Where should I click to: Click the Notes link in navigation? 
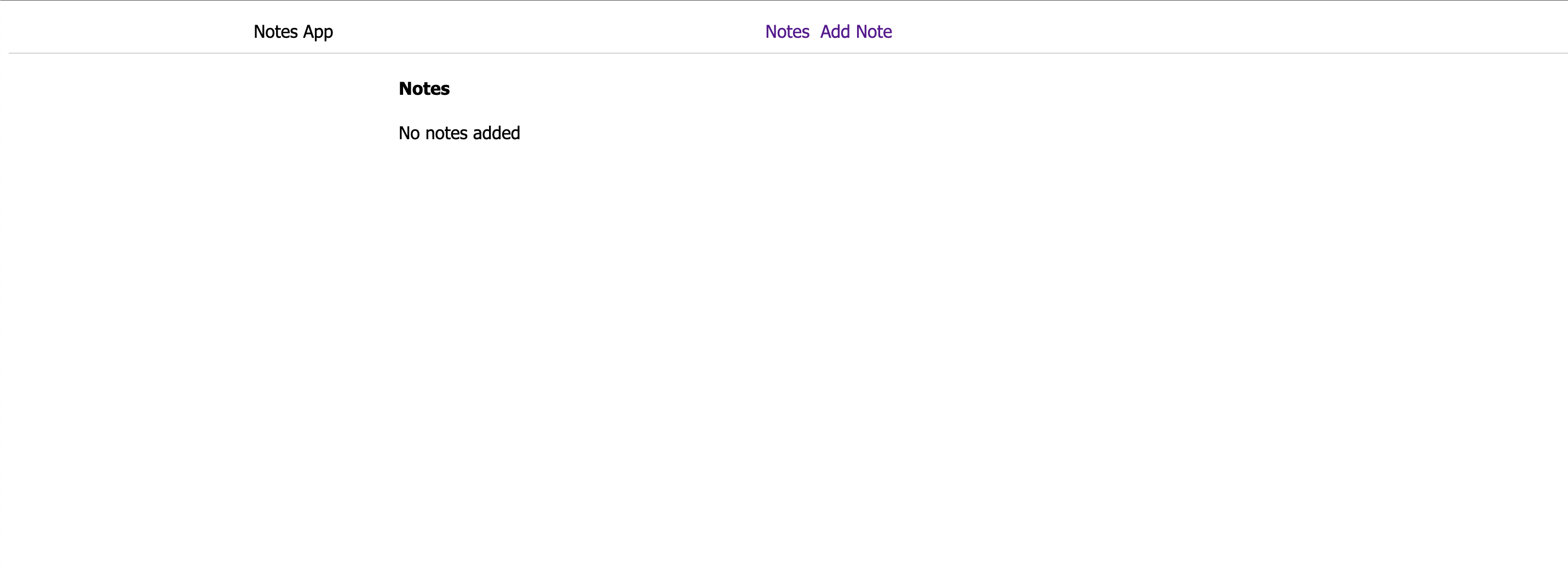[787, 32]
